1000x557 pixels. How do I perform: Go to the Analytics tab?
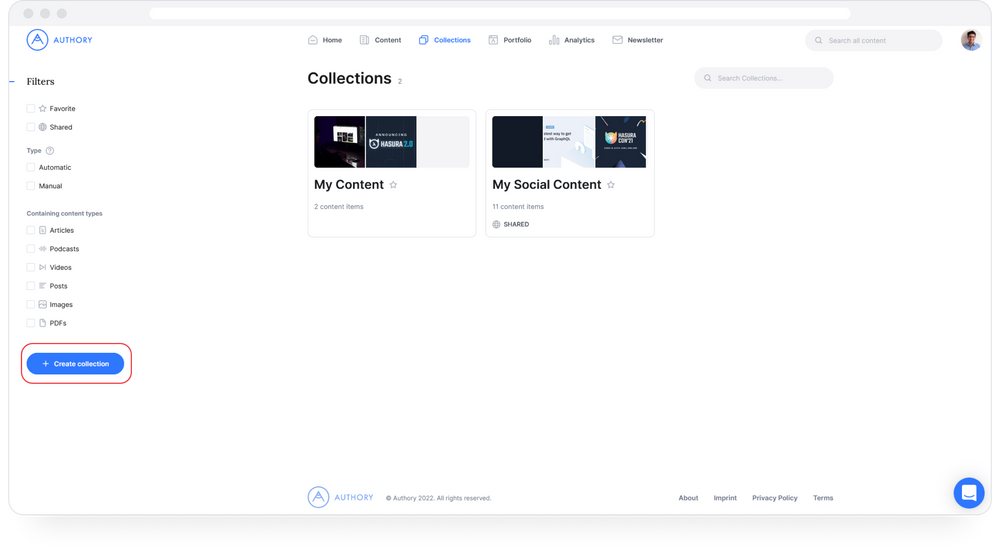(571, 40)
